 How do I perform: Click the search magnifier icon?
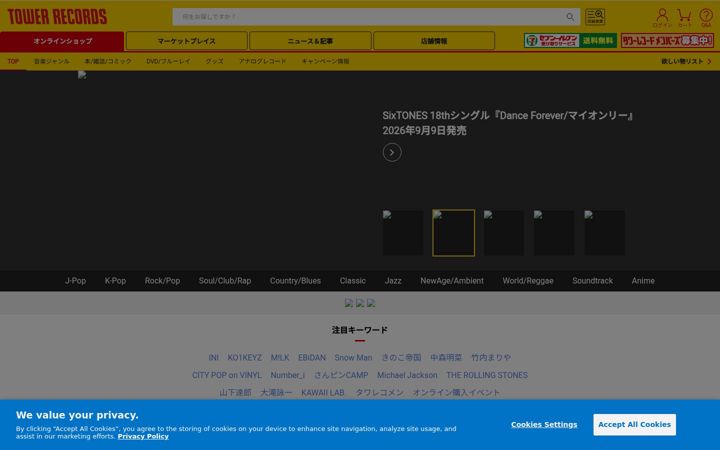click(x=570, y=17)
